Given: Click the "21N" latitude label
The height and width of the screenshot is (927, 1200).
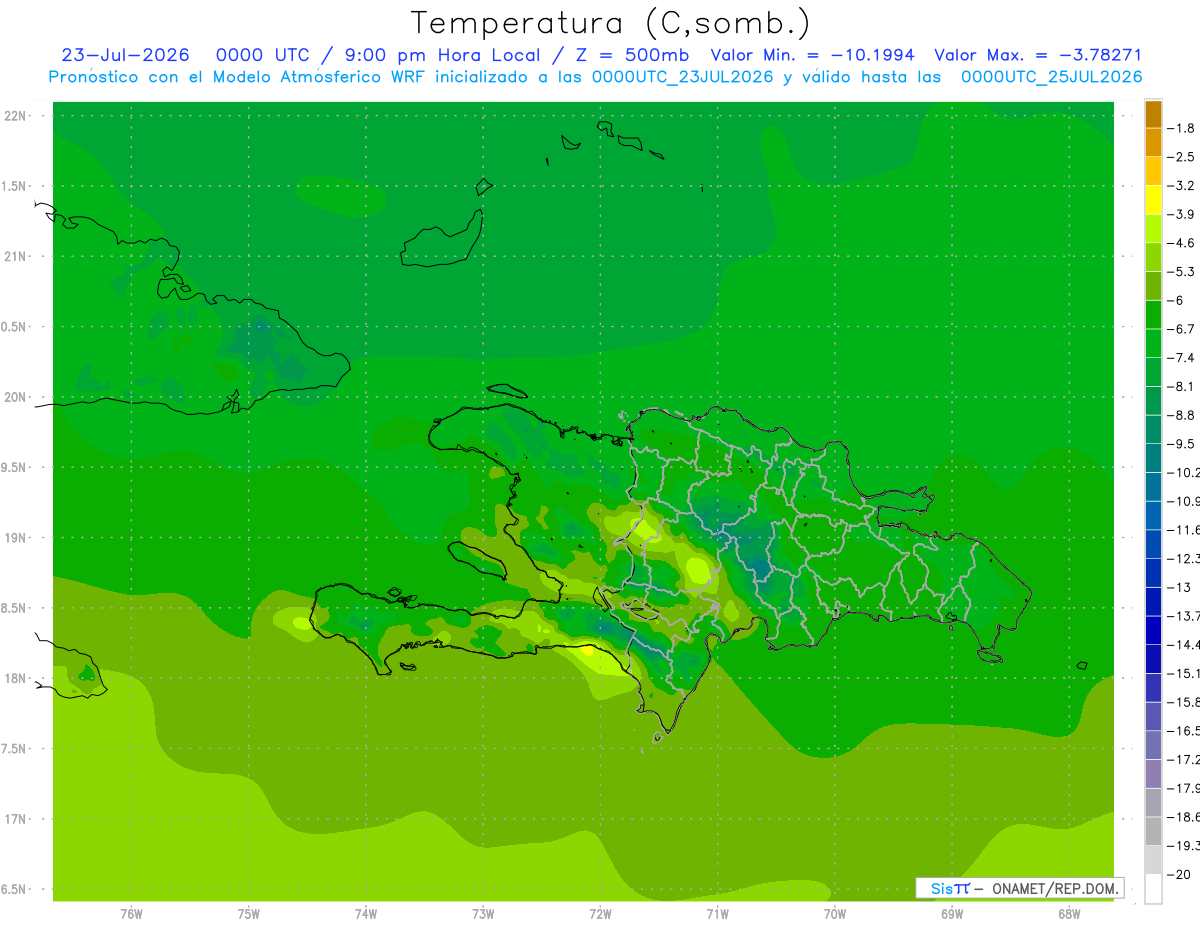Looking at the screenshot, I should (x=16, y=256).
